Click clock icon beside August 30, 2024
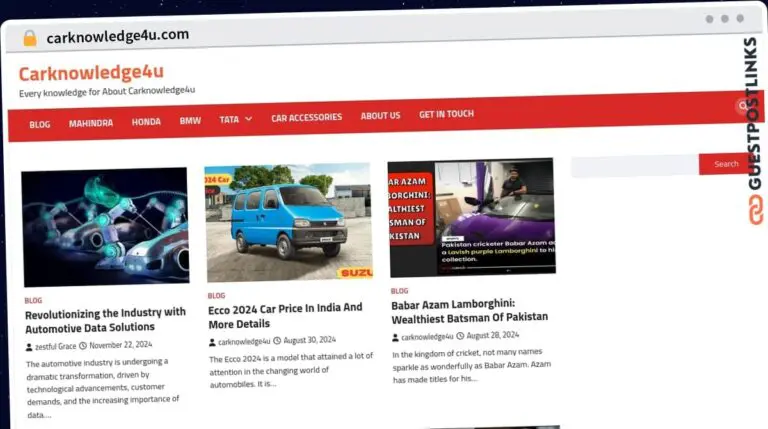The height and width of the screenshot is (429, 768). pos(277,340)
